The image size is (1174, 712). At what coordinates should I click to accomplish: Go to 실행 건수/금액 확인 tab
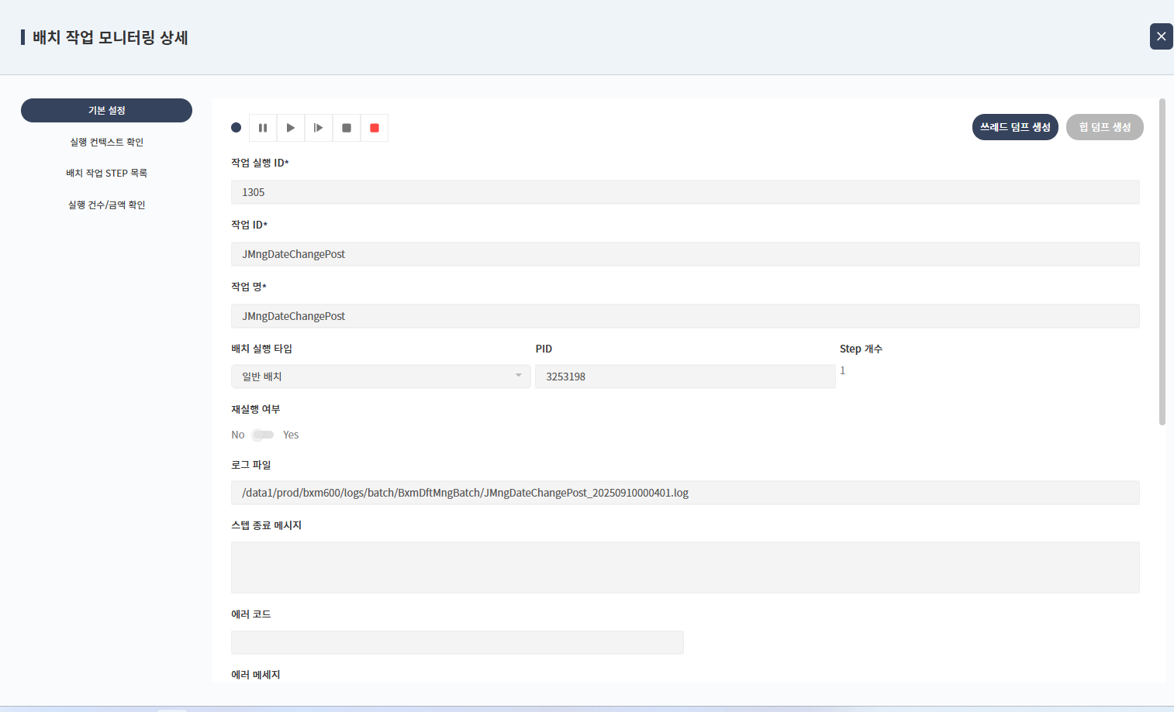pyautogui.click(x=106, y=205)
